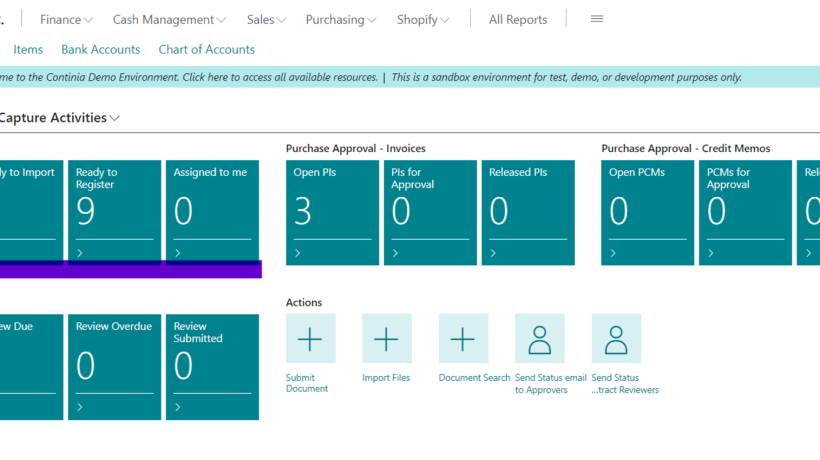Expand Capture Activities section chevron
Screen dimensions: 820x460
[115, 118]
